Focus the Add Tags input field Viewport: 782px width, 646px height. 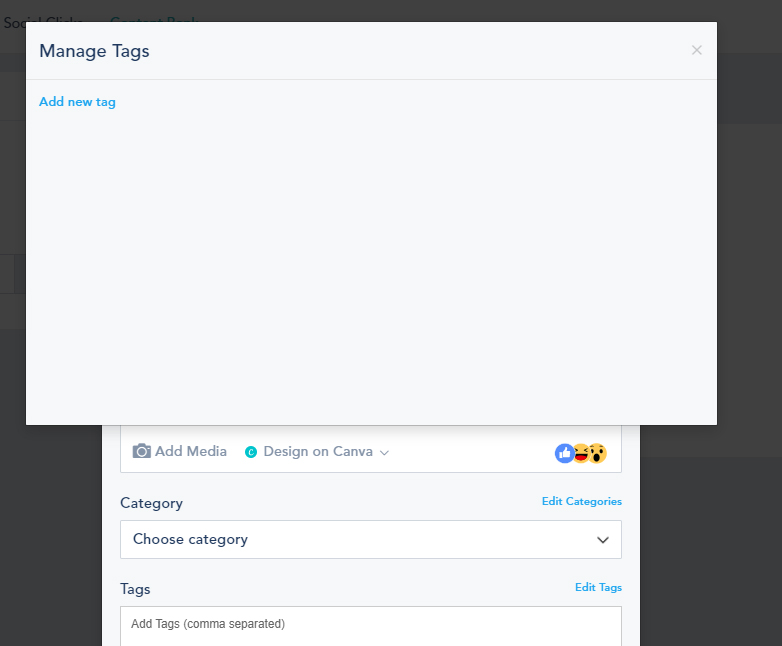coord(370,625)
